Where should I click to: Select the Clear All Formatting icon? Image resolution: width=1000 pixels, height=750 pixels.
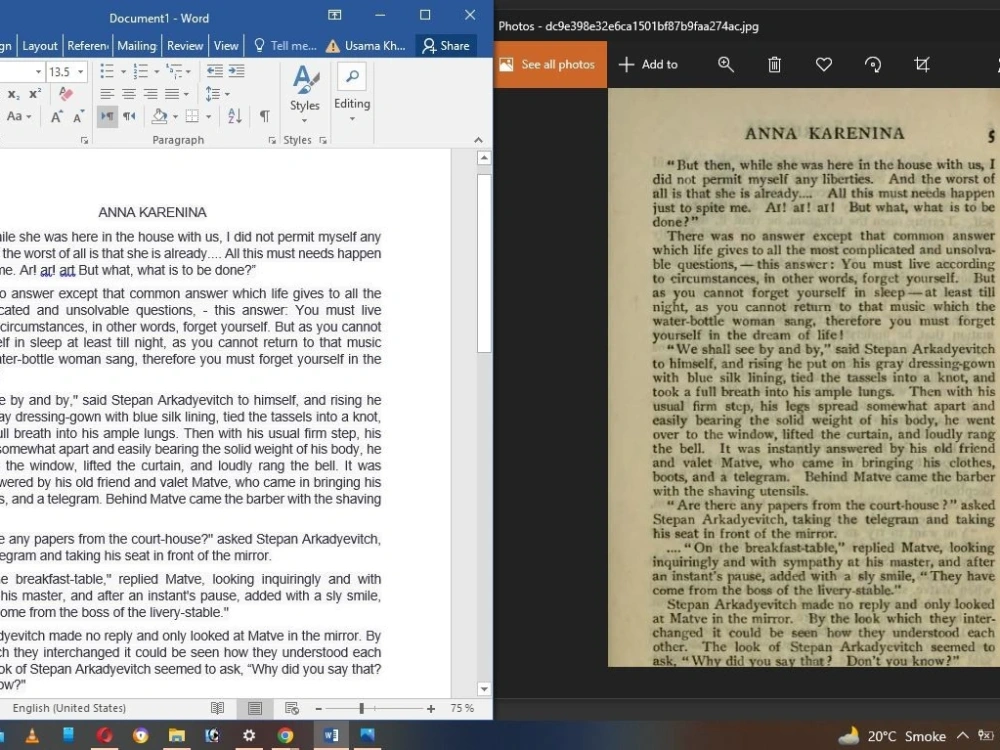65,93
